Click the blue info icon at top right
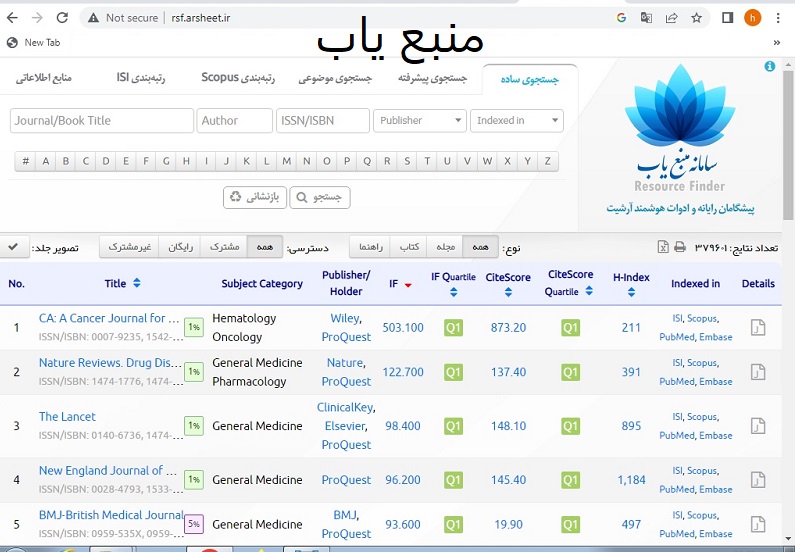The image size is (795, 552). [x=770, y=66]
